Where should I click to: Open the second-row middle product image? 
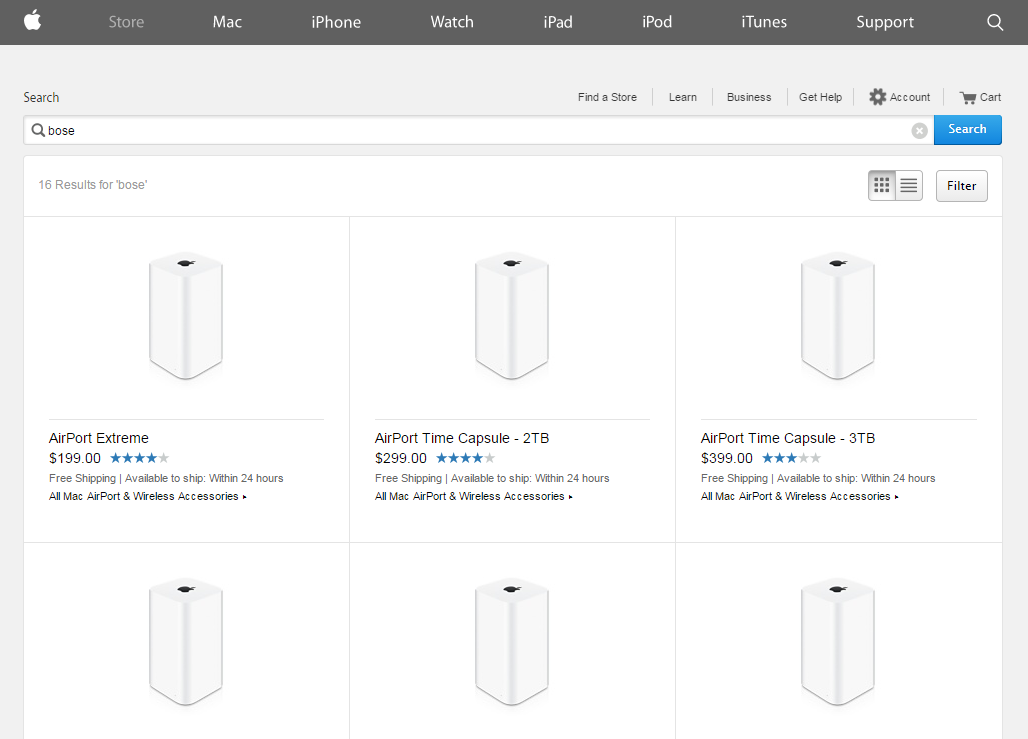(x=512, y=641)
